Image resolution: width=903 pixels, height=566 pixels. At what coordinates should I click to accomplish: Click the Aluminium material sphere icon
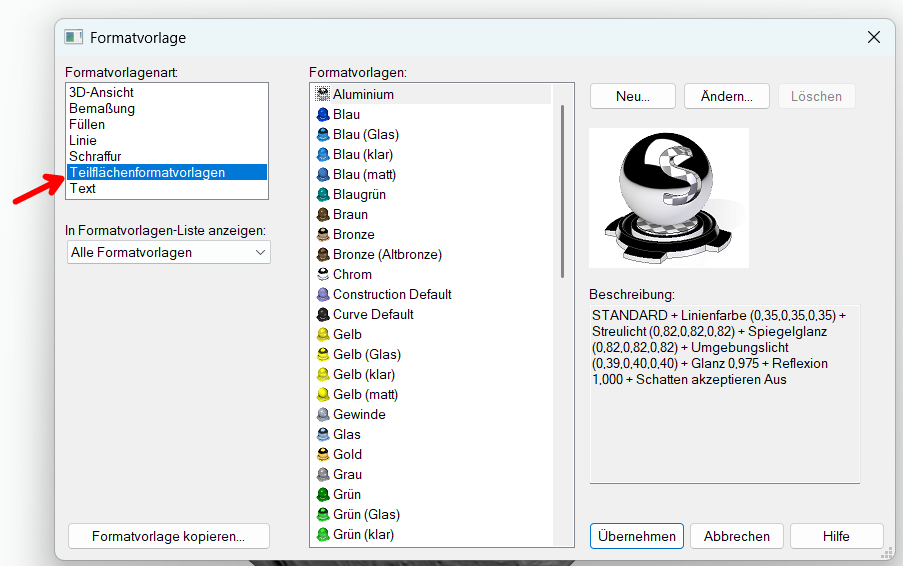point(323,94)
